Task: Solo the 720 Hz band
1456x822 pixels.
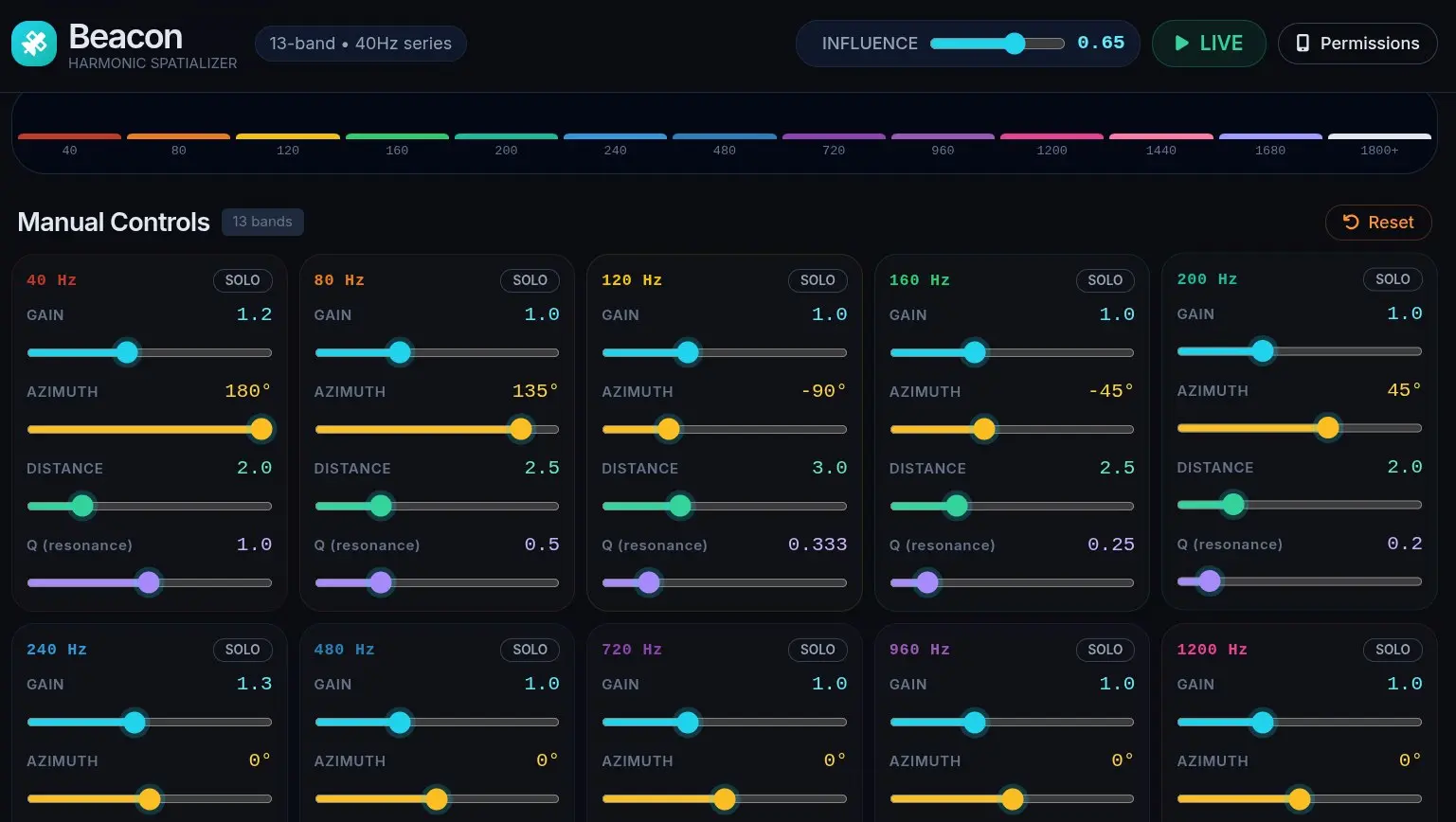Action: [818, 650]
